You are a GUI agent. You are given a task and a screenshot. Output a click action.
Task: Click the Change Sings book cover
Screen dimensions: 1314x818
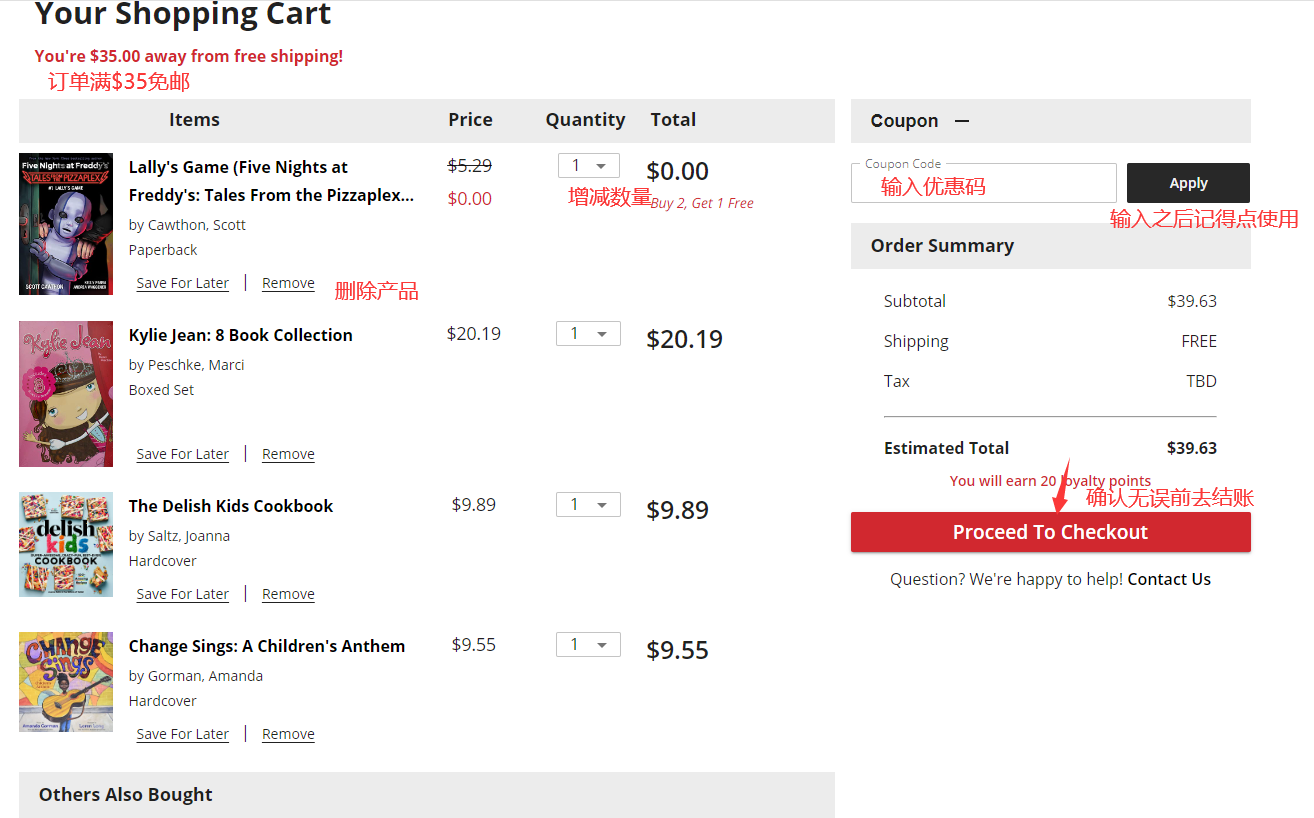(66, 681)
